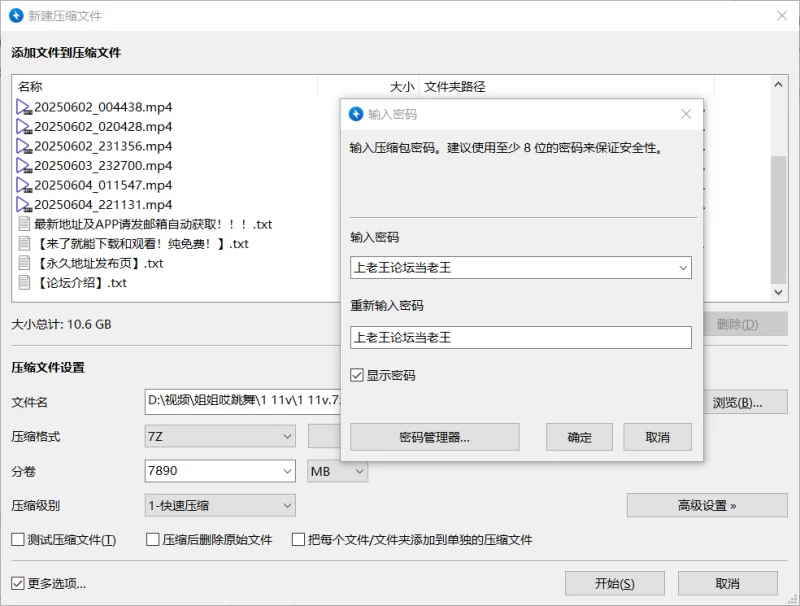The image size is (800, 606).
Task: Expand the 压缩级别 快速压缩 dropdown
Action: click(220, 506)
